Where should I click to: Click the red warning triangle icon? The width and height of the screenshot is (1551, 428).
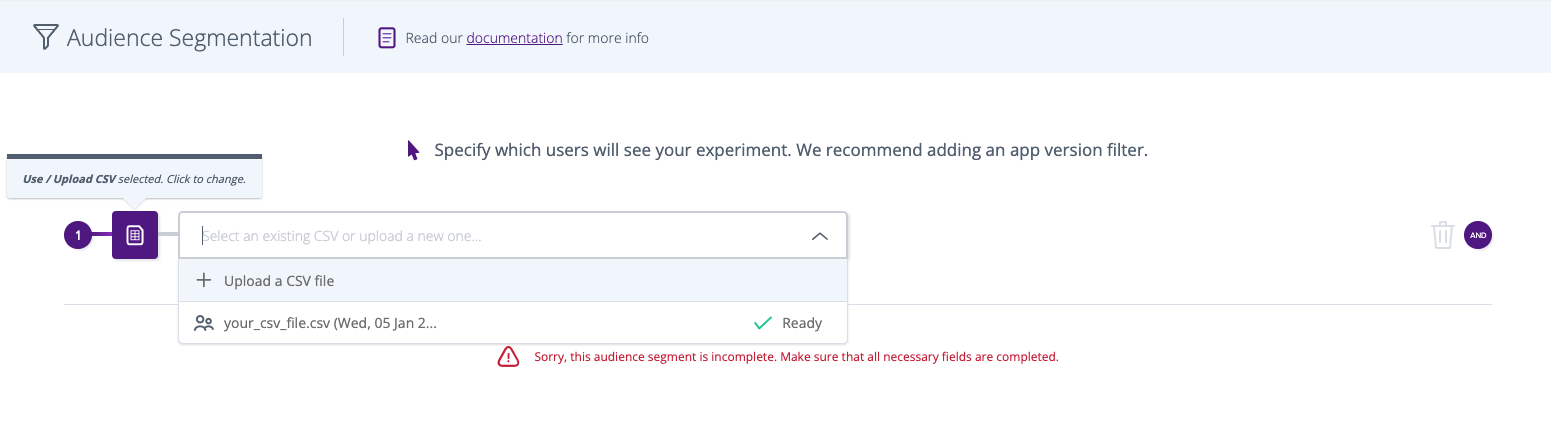(508, 357)
